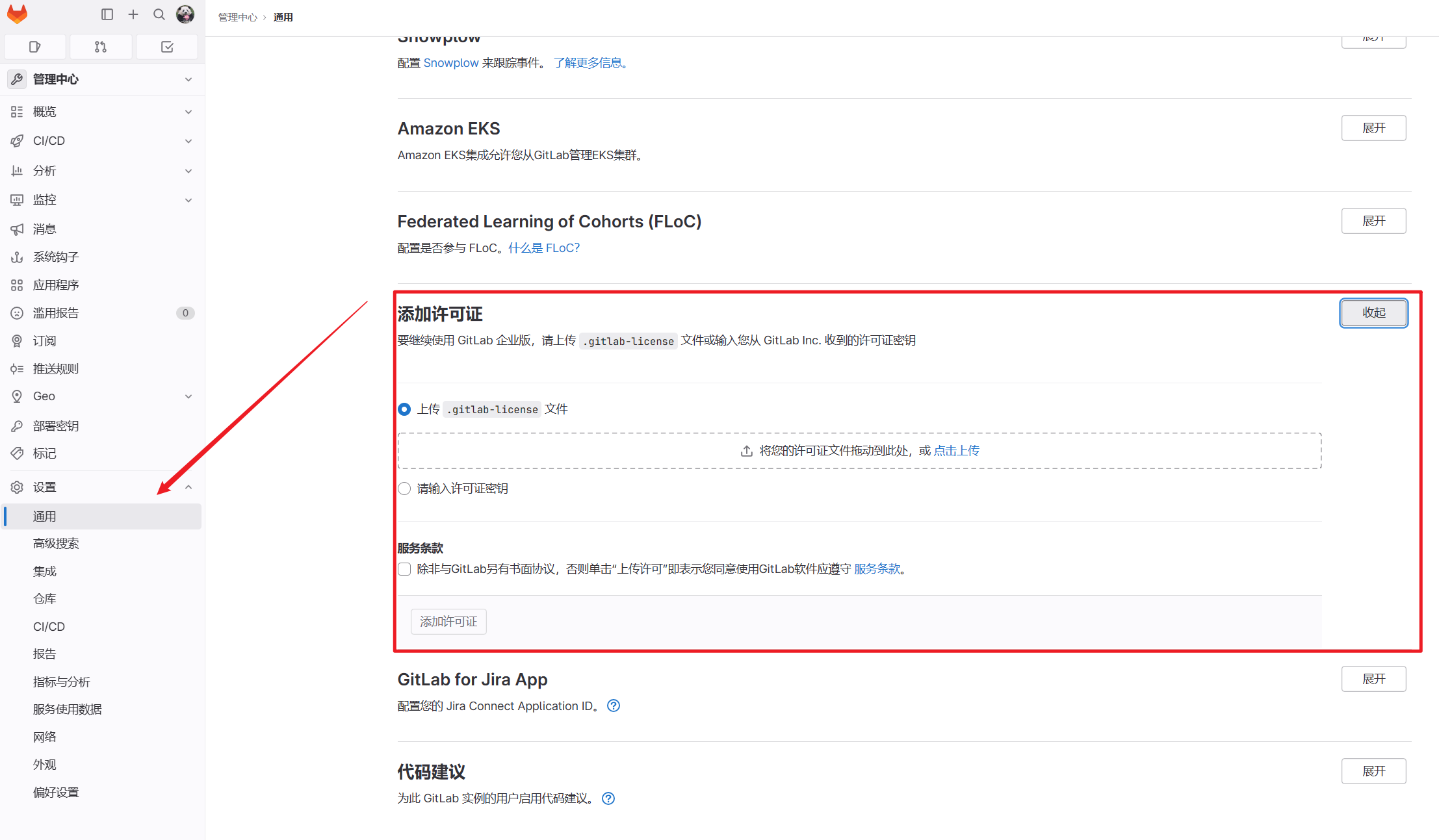Click the 部署密钥 key icon
This screenshot has width=1439, height=840.
point(17,426)
